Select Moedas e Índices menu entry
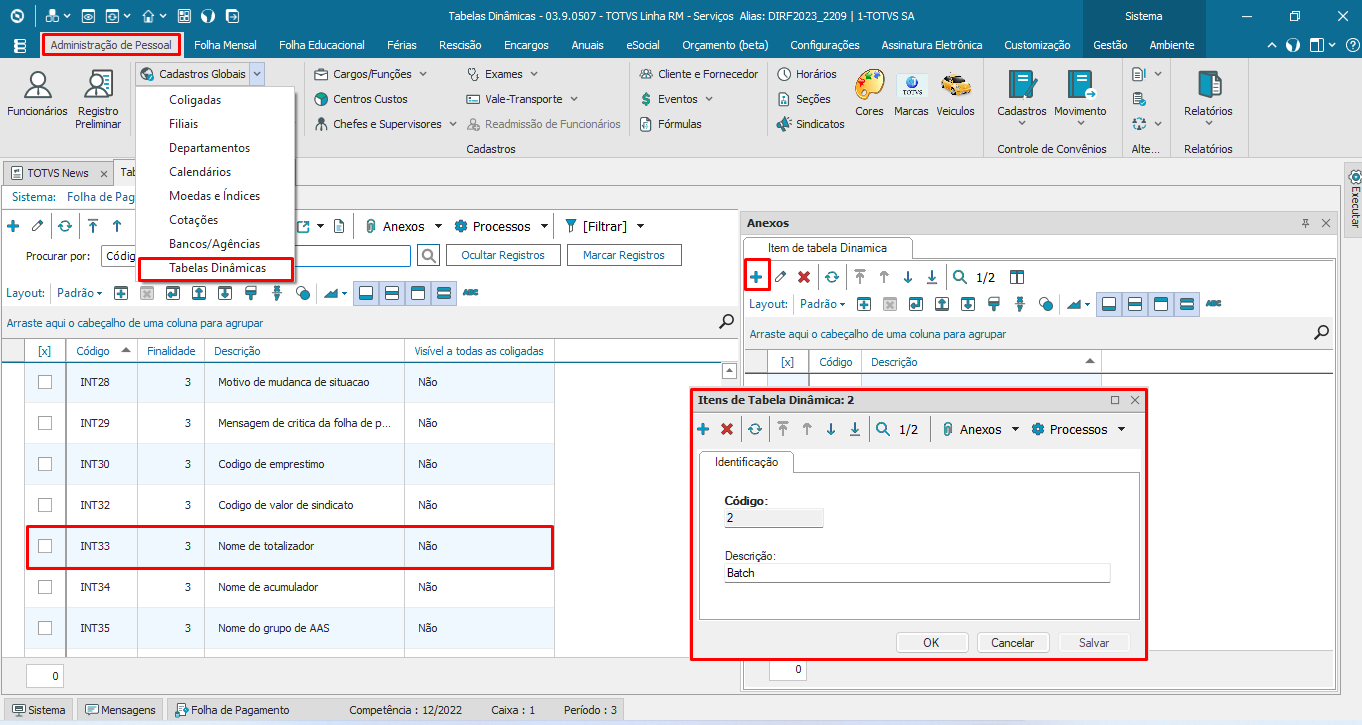This screenshot has height=725, width=1362. pyautogui.click(x=214, y=196)
